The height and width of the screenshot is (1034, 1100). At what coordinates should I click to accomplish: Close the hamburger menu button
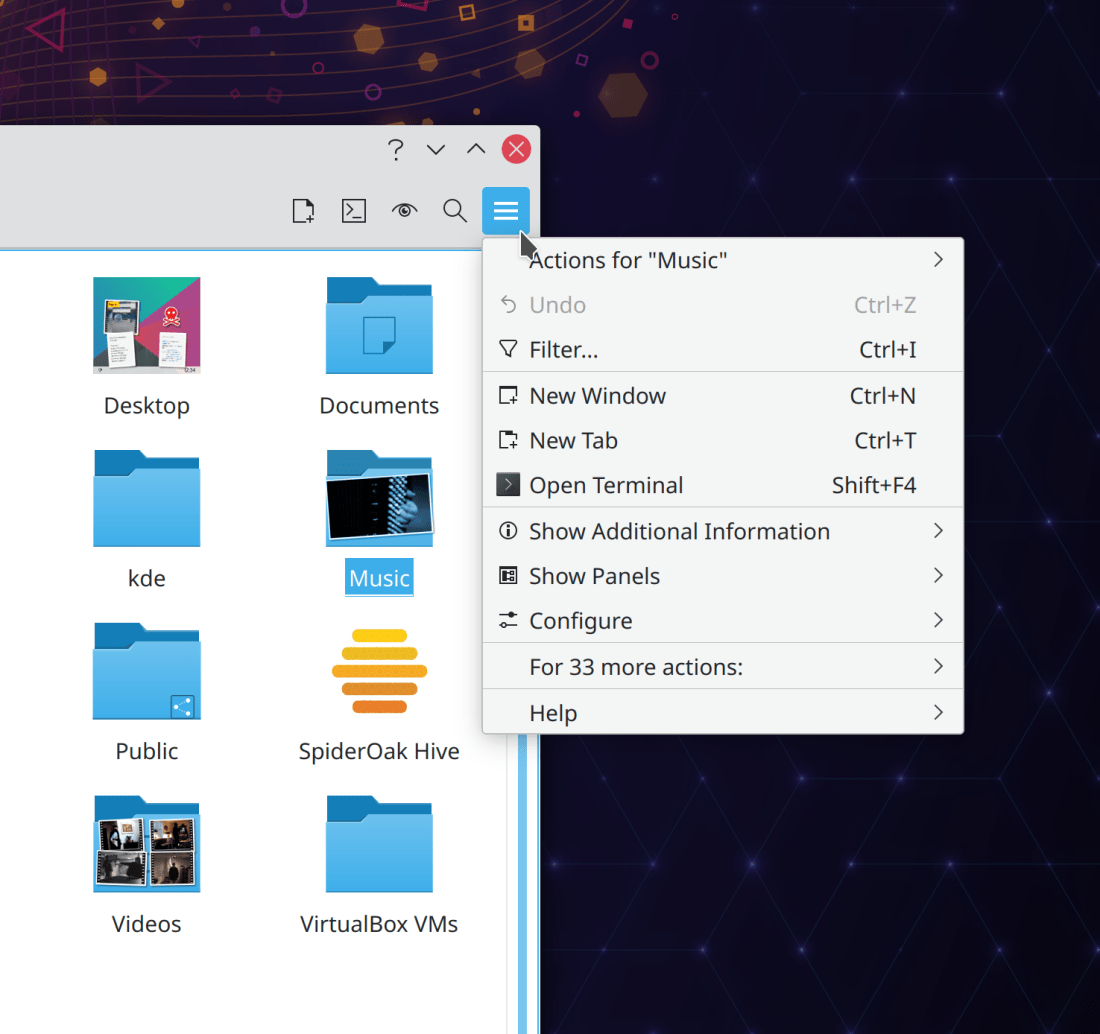pos(506,211)
